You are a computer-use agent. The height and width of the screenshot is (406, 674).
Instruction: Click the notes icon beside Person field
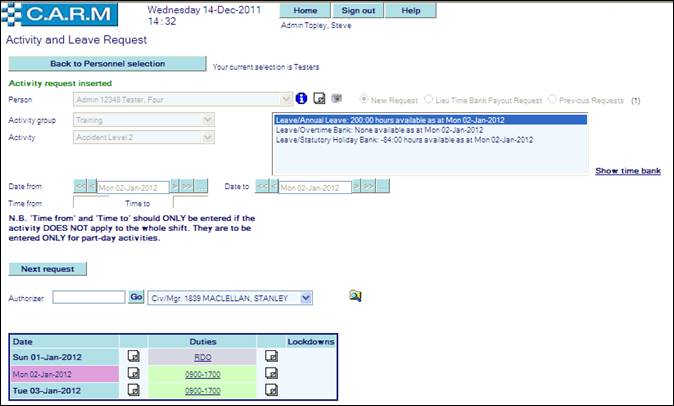pyautogui.click(x=319, y=100)
